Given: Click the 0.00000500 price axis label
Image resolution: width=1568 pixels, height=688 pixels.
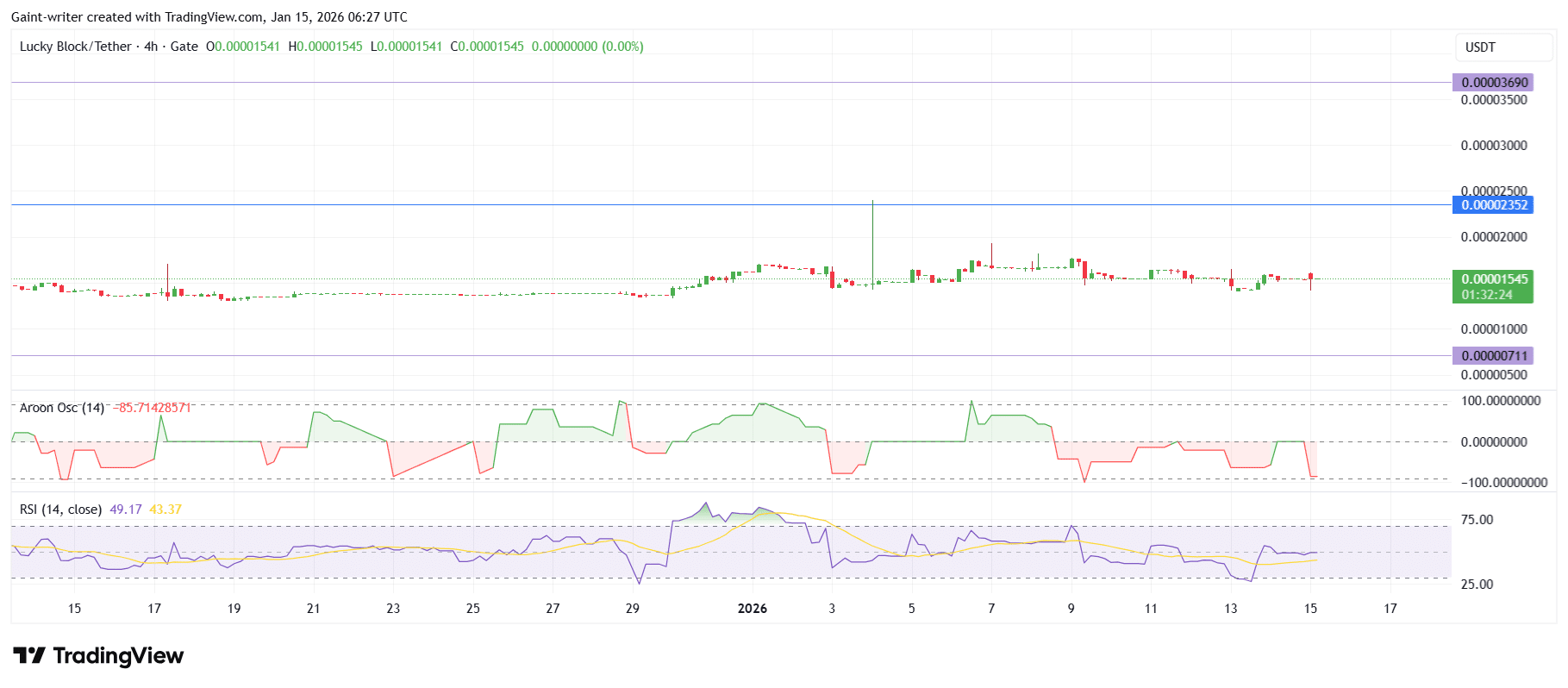Looking at the screenshot, I should [1494, 375].
